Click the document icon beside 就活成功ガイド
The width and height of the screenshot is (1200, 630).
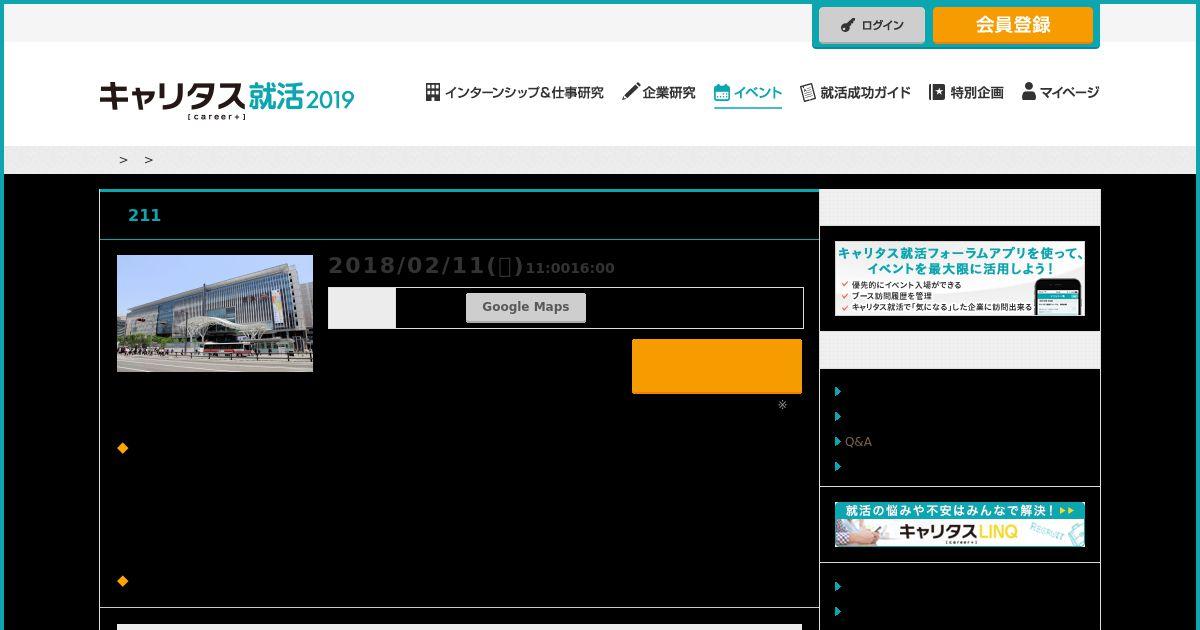point(808,92)
